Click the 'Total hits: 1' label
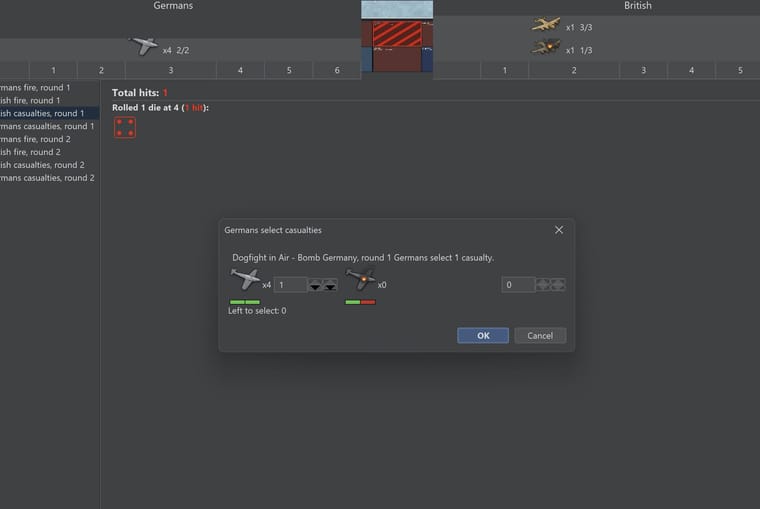The width and height of the screenshot is (760, 509). [140, 93]
